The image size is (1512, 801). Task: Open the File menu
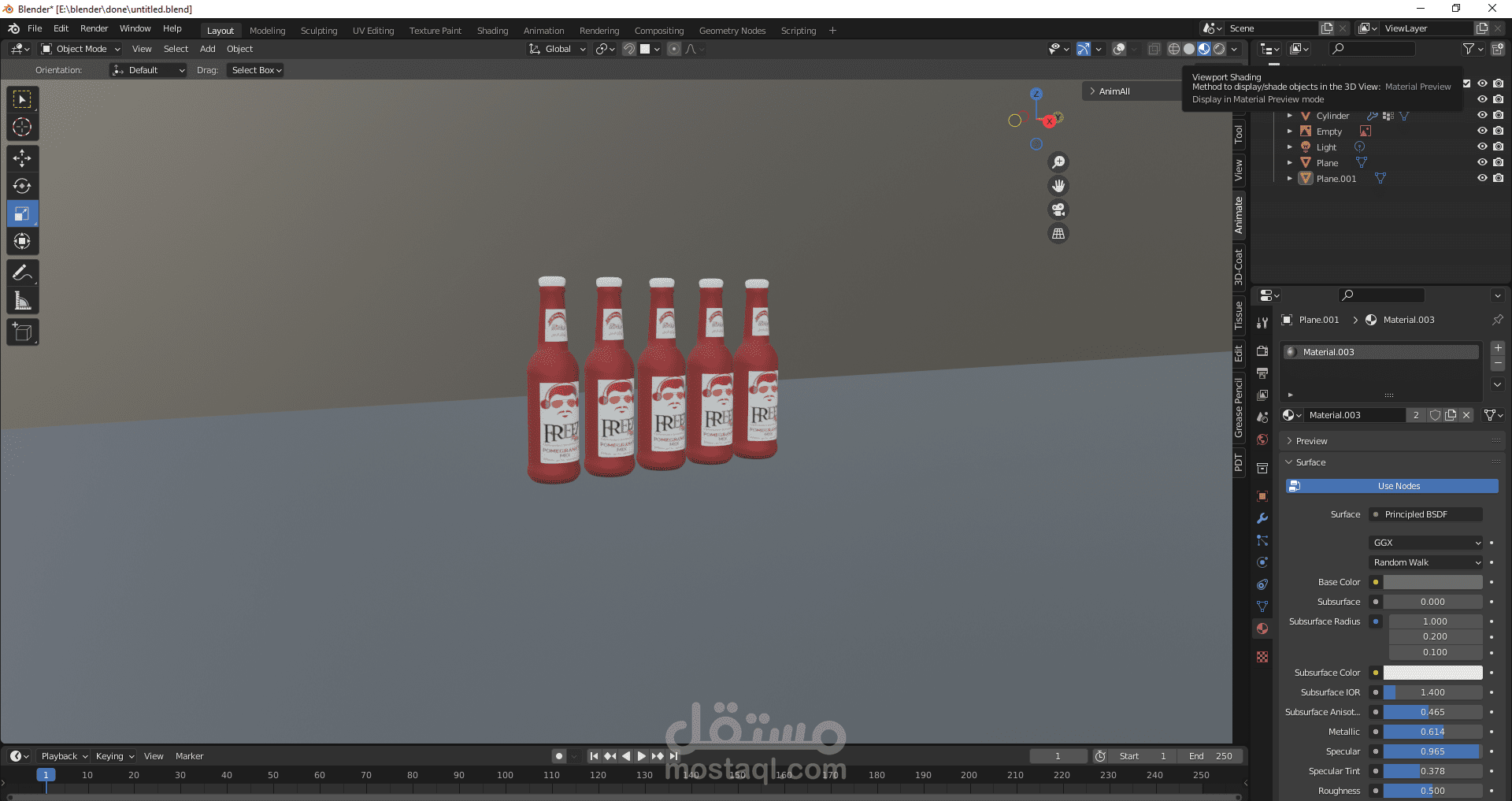[x=35, y=28]
